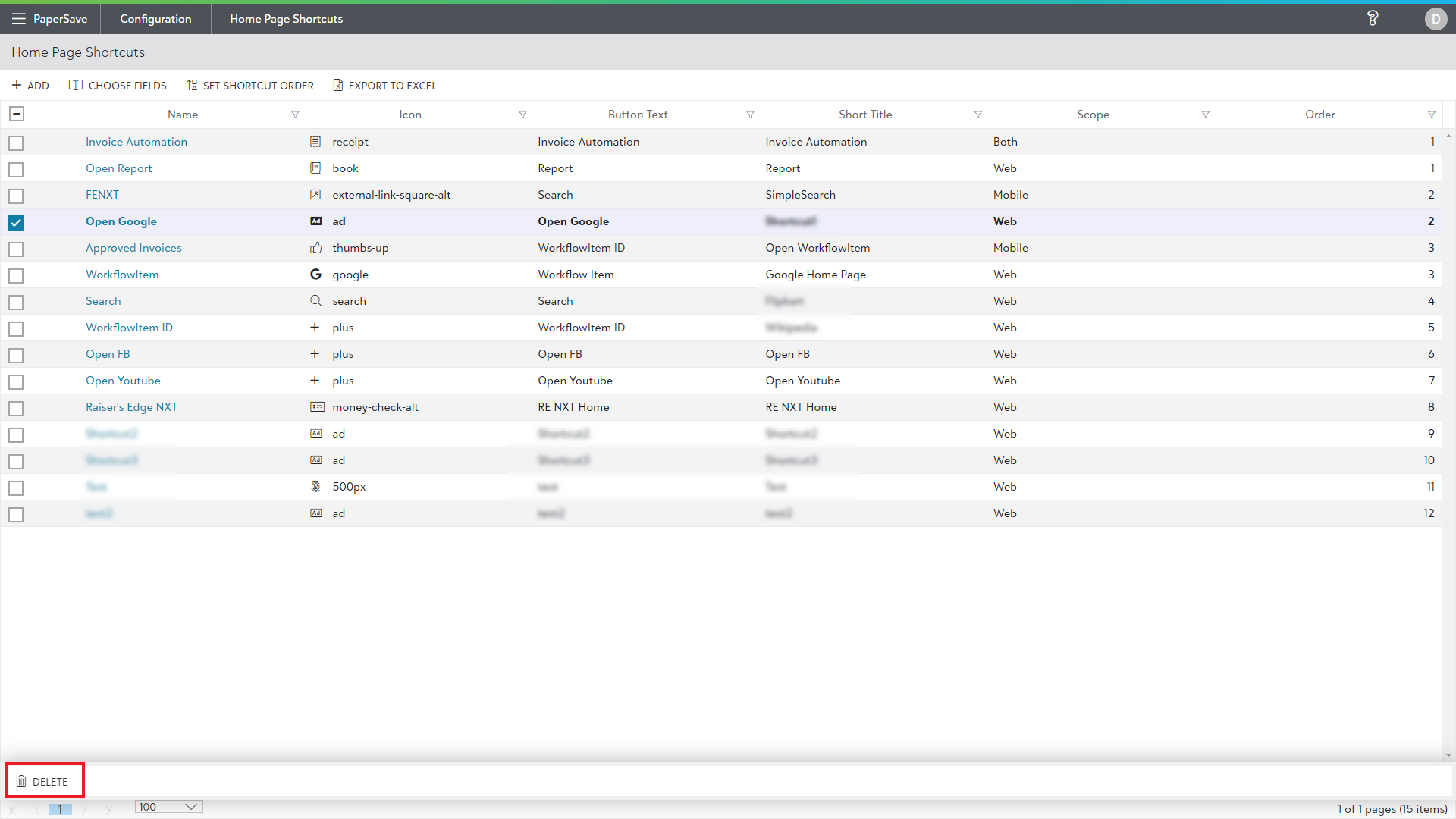Click Set Shortcut Order toolbar icon
This screenshot has height=819, width=1456.
coord(192,85)
